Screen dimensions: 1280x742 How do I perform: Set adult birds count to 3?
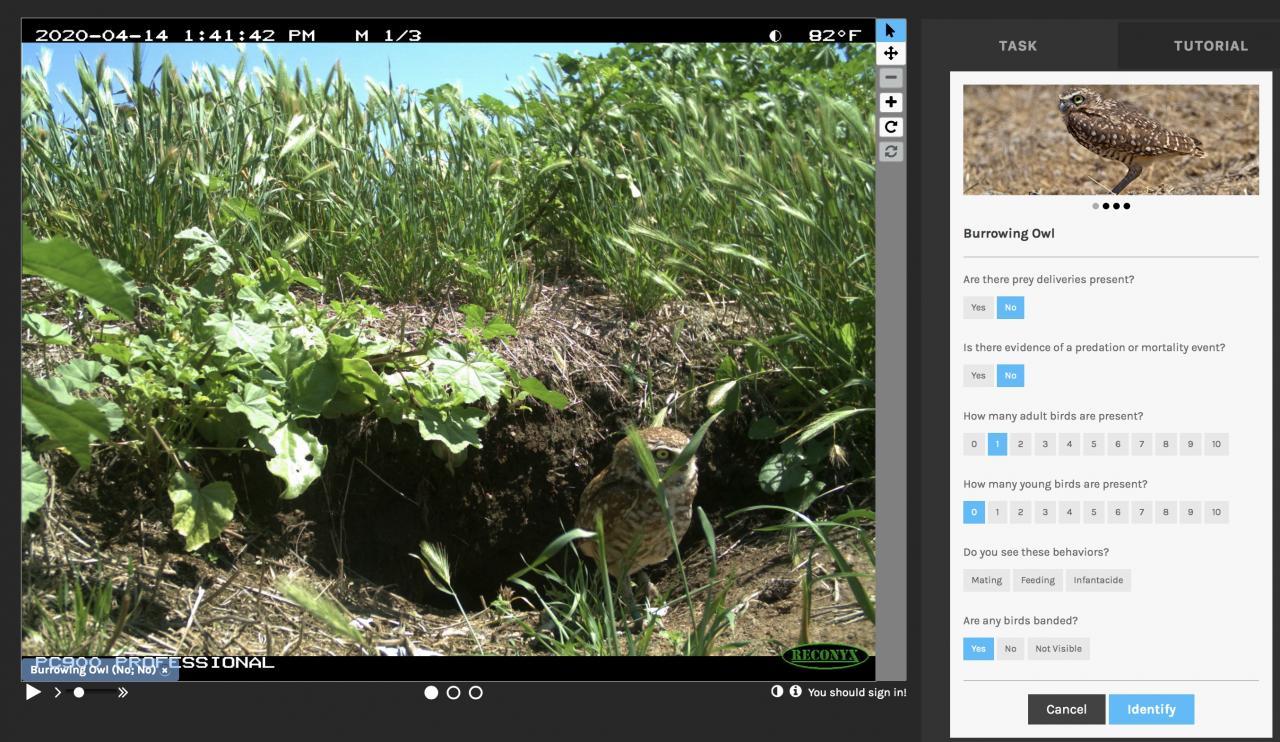[1045, 444]
